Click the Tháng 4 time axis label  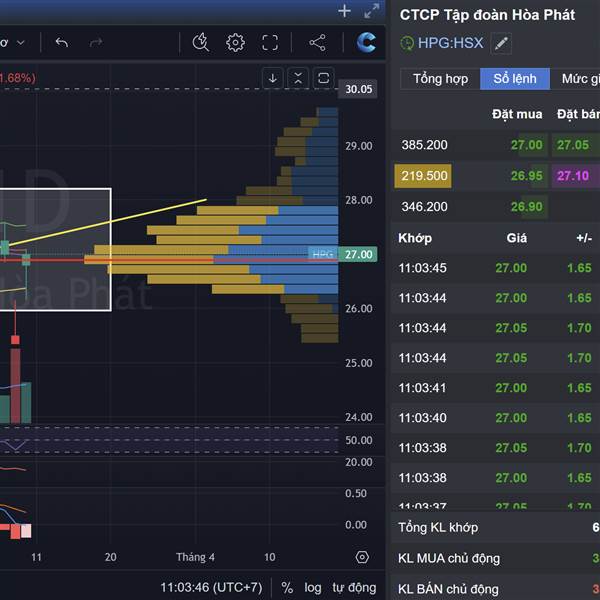click(195, 557)
